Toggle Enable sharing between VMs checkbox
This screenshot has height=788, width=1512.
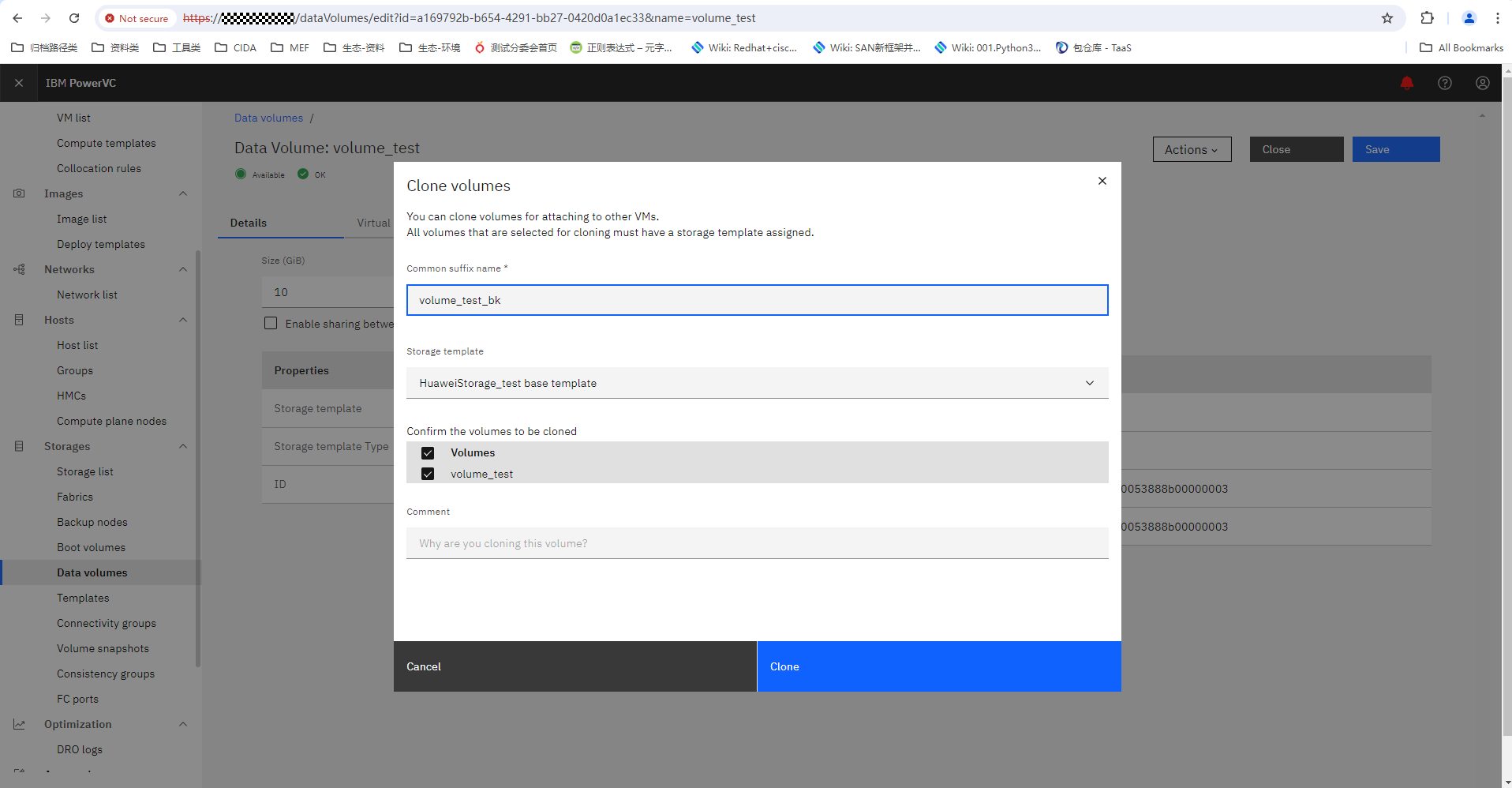coord(271,323)
